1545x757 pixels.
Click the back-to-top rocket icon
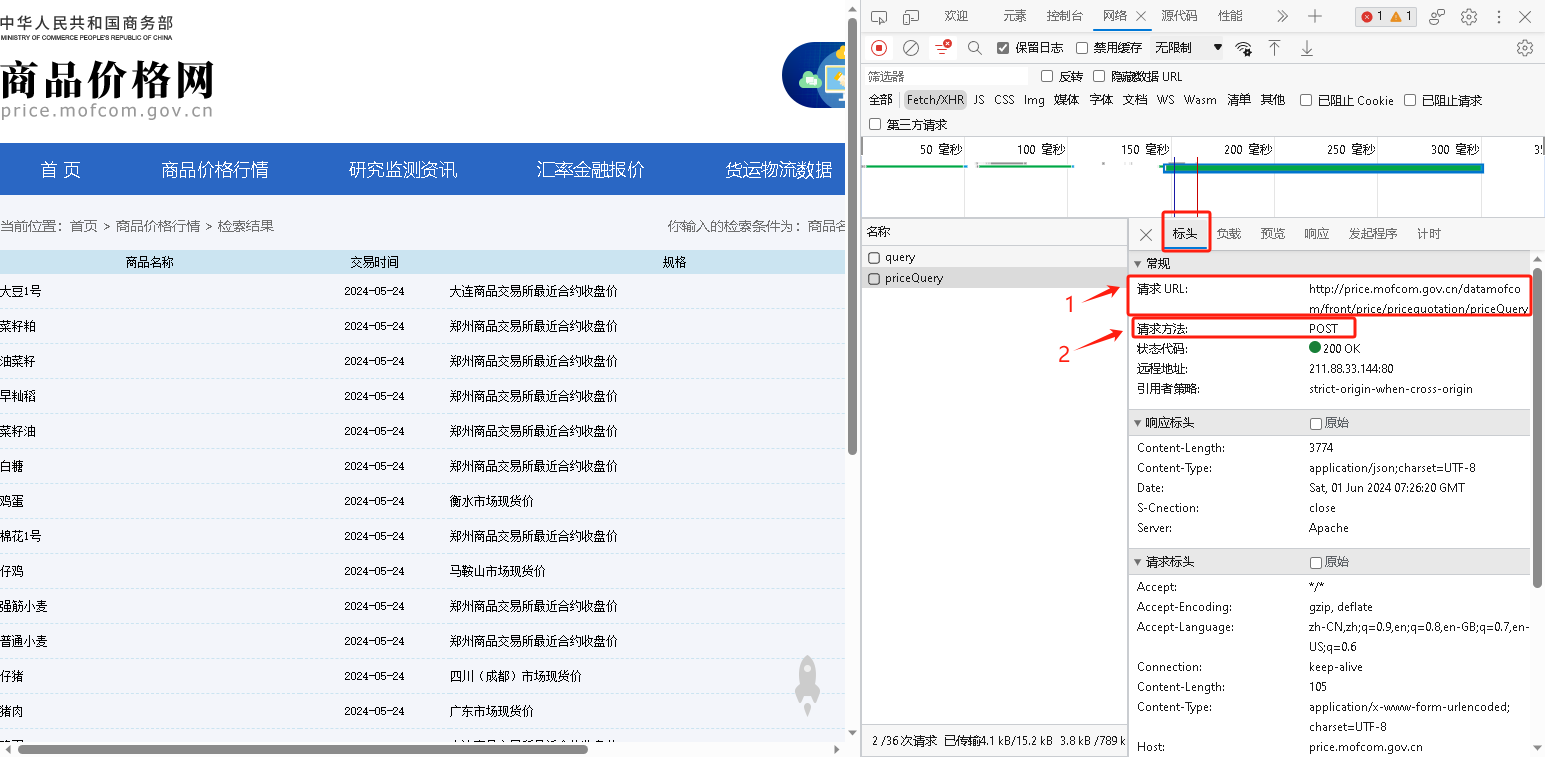coord(807,684)
